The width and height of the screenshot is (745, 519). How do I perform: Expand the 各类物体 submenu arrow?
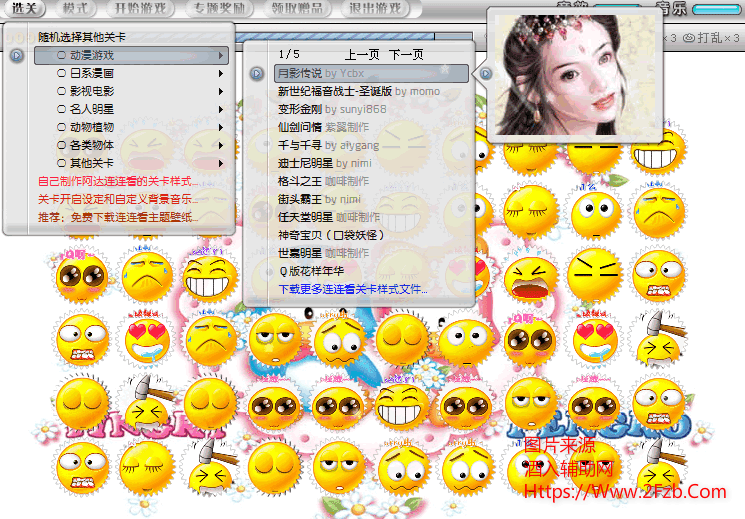click(221, 145)
